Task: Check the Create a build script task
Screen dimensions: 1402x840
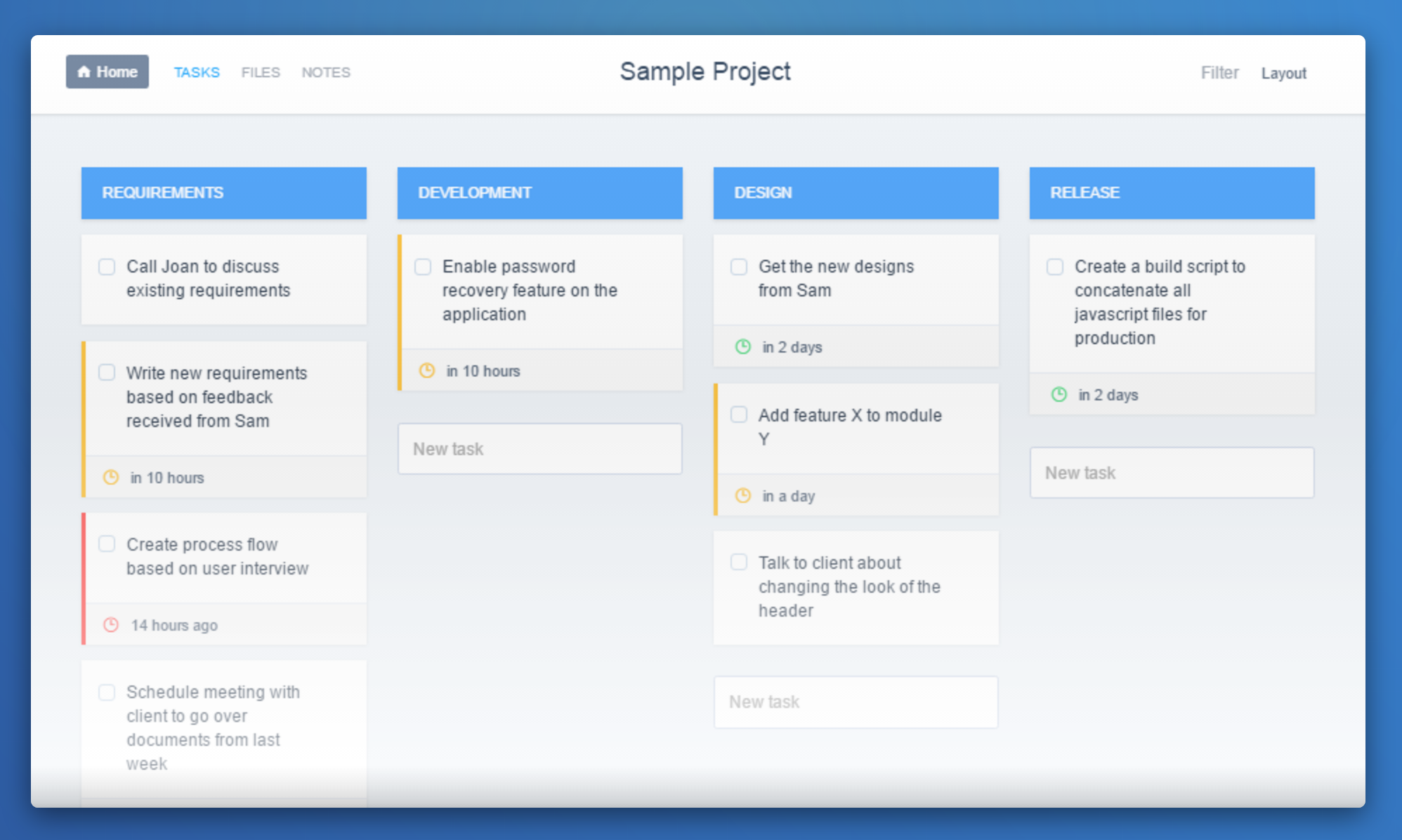Action: (x=1055, y=267)
